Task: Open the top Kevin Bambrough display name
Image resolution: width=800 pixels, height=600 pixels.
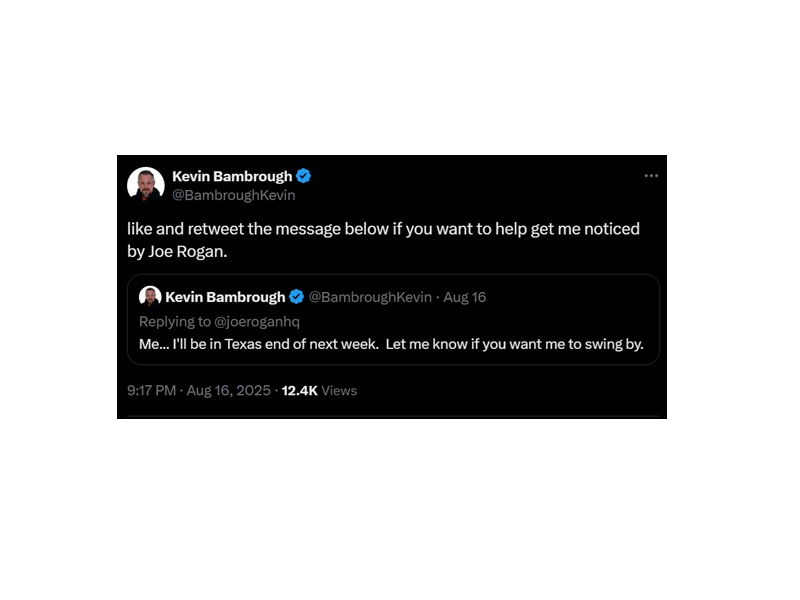Action: click(232, 176)
